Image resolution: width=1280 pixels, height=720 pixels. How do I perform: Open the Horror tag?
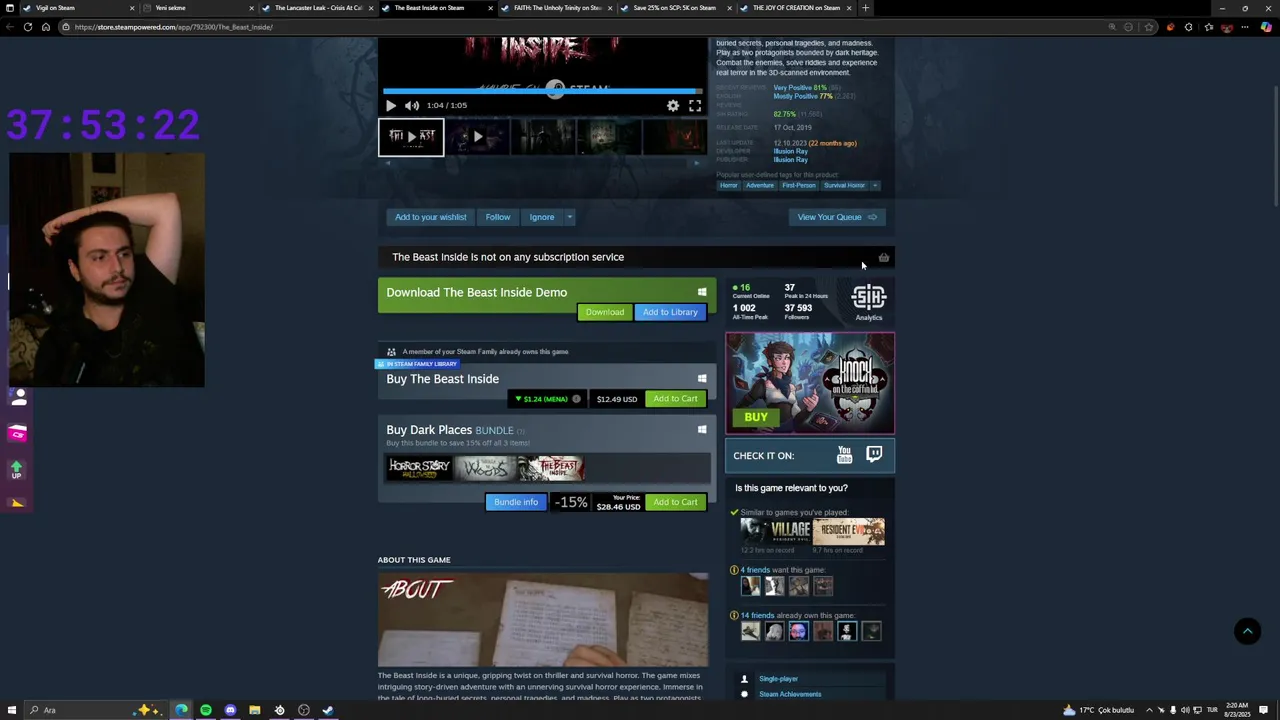pos(729,185)
